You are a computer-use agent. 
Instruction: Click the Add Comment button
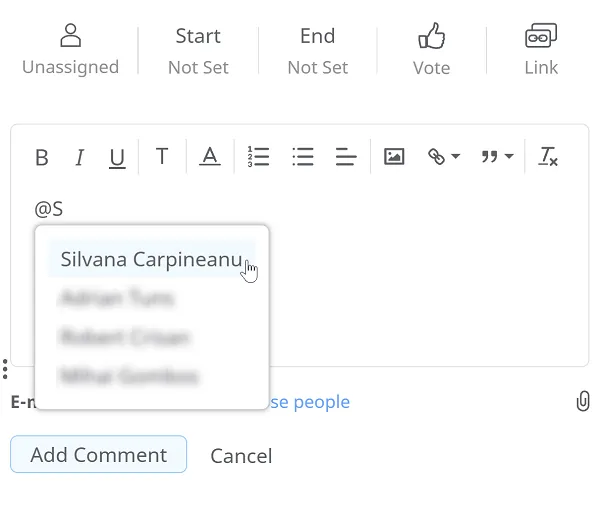[98, 455]
